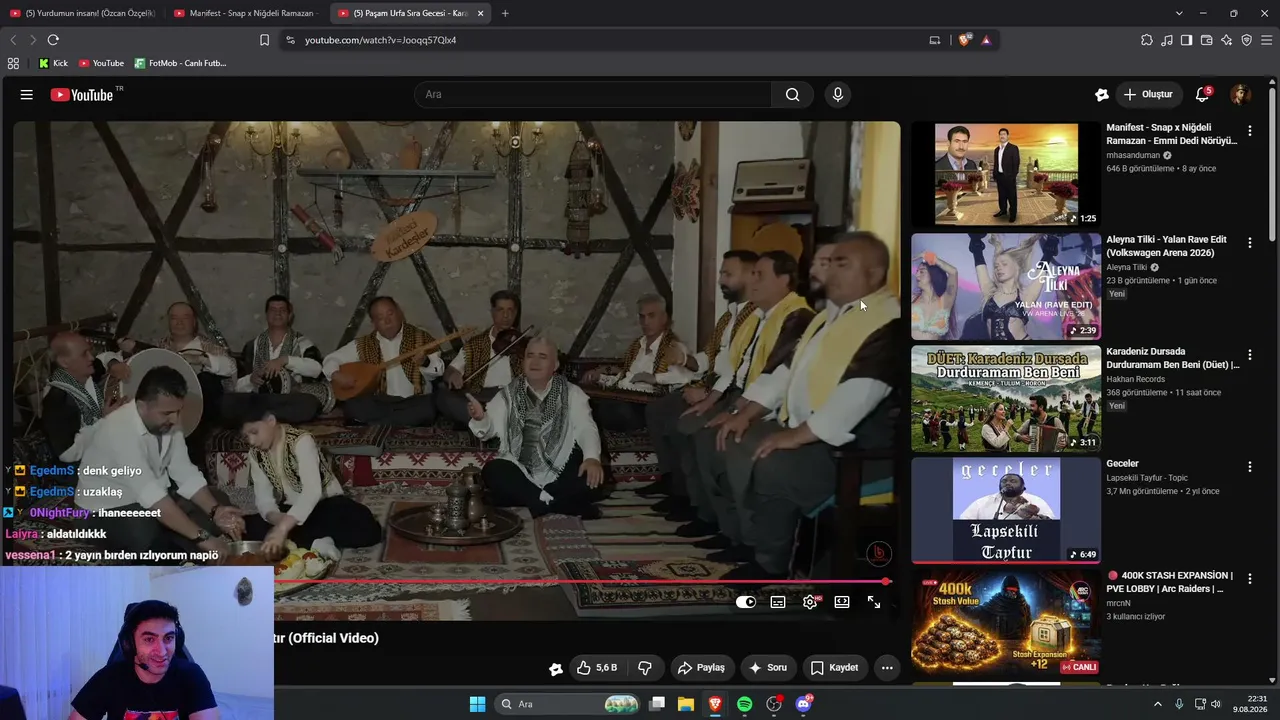The height and width of the screenshot is (720, 1280).
Task: Open the tab search dropdown arrow
Action: pos(1179,13)
